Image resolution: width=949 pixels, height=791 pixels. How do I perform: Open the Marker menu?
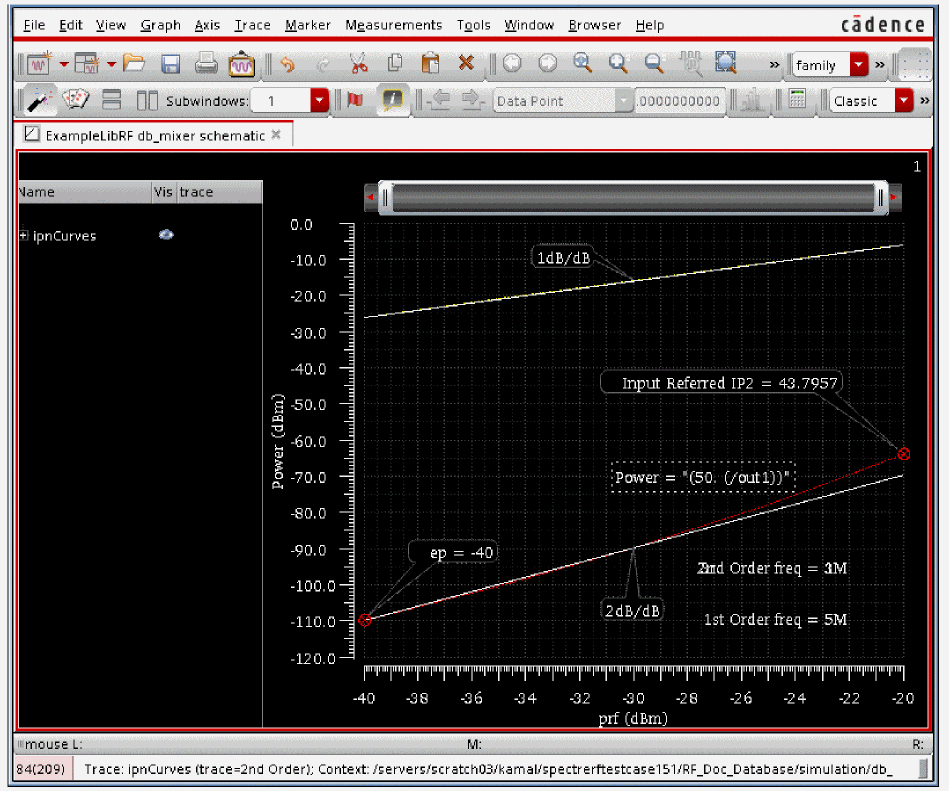click(x=307, y=25)
